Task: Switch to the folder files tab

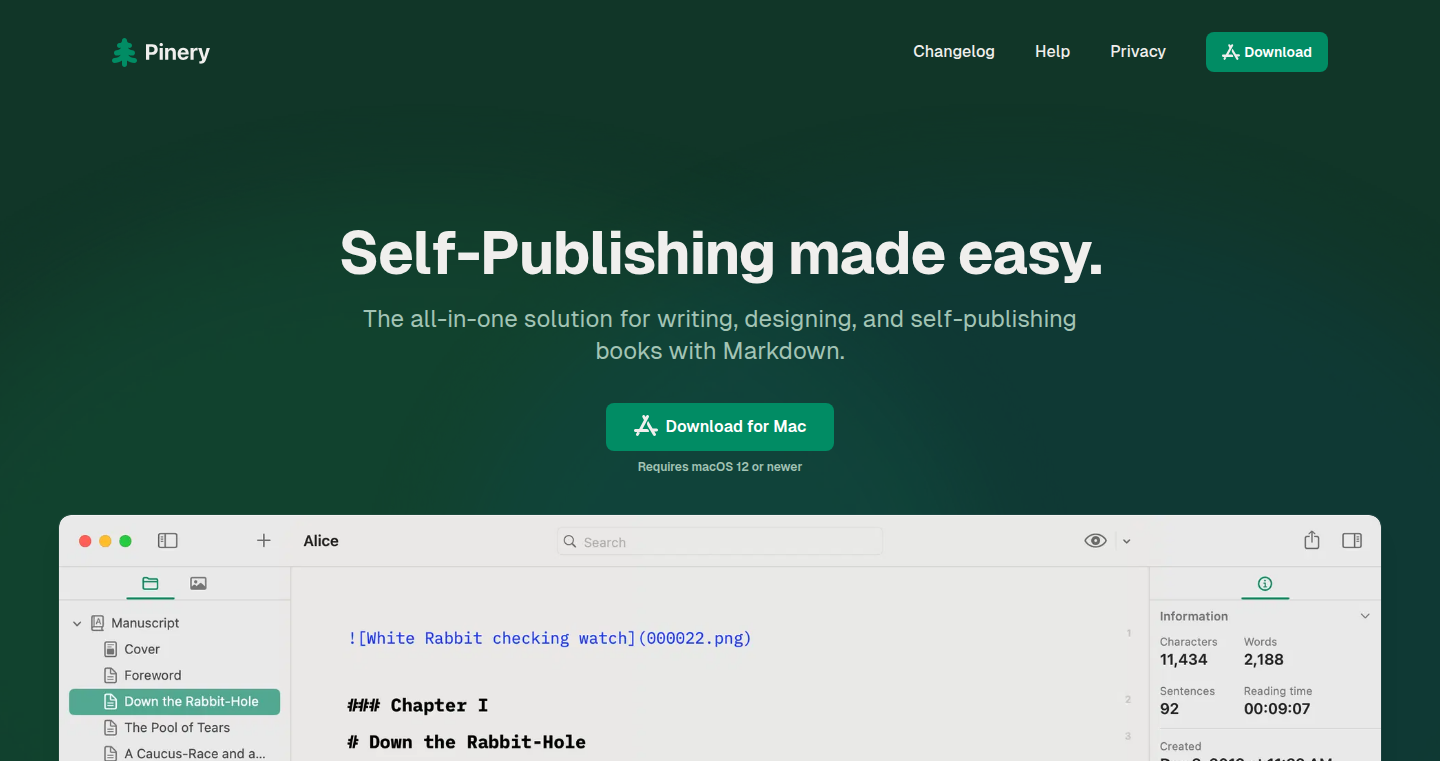Action: pos(150,583)
